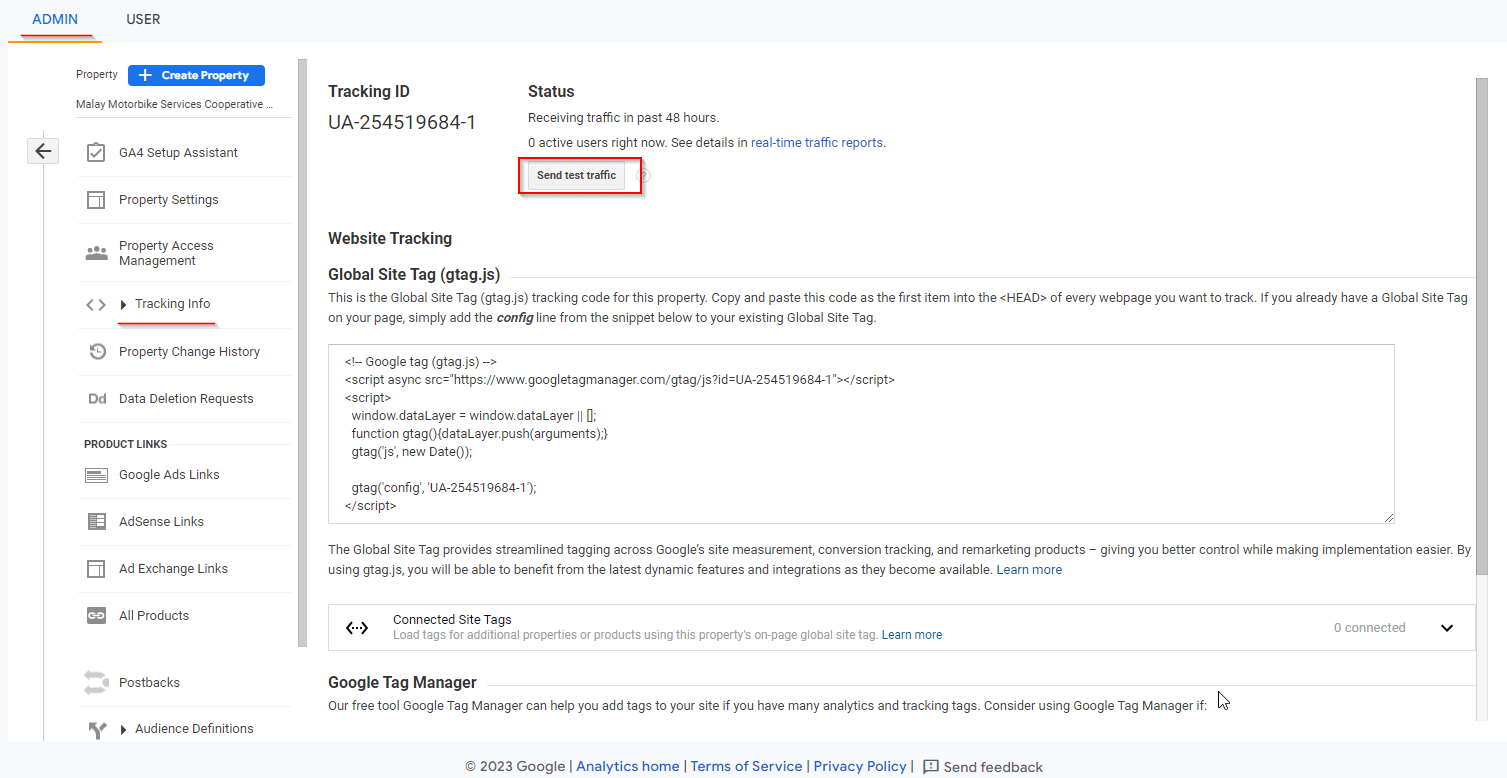Open GA4 Setup Assistant checkmark icon

click(x=96, y=153)
